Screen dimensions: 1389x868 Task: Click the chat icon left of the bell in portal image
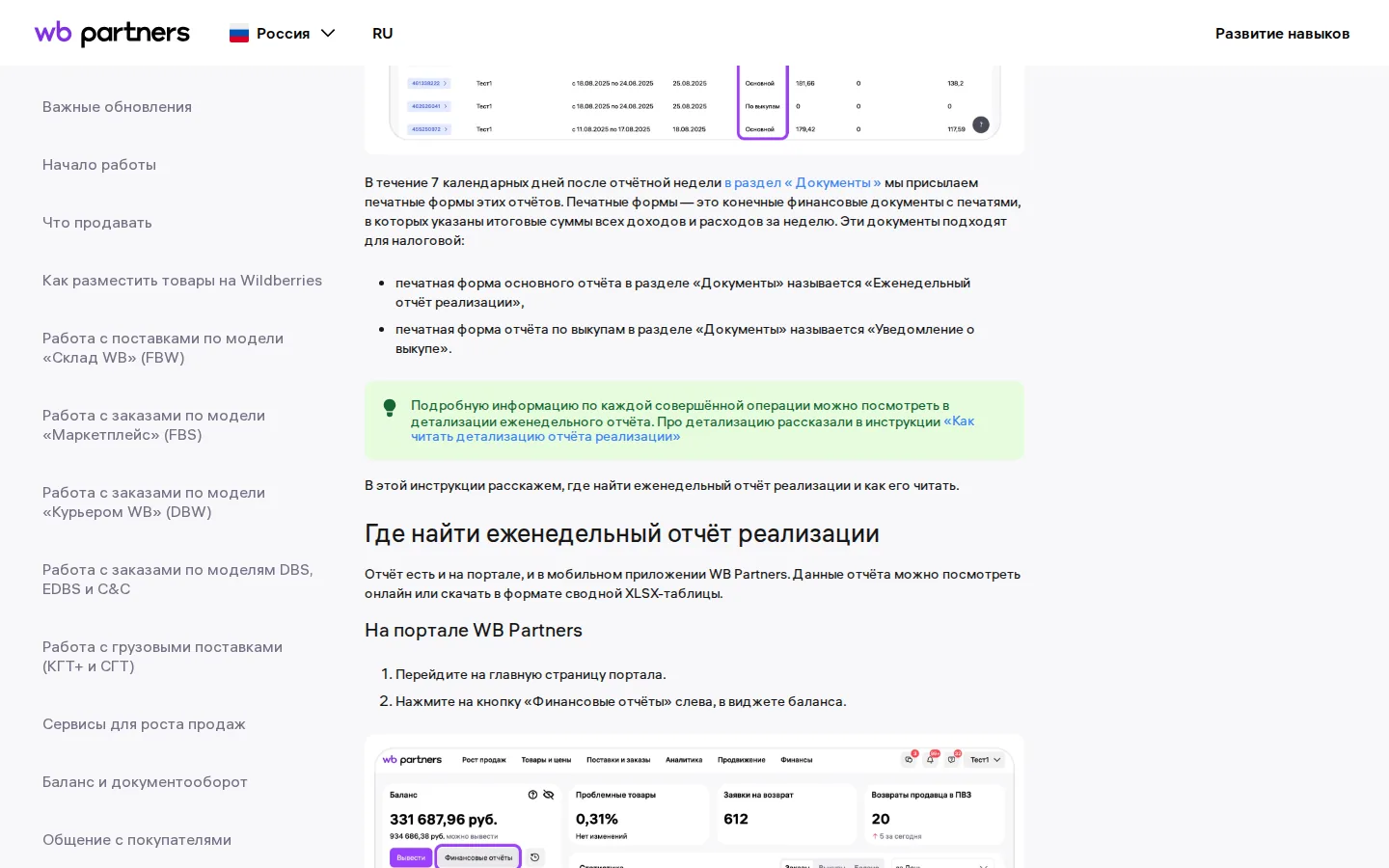point(909,760)
